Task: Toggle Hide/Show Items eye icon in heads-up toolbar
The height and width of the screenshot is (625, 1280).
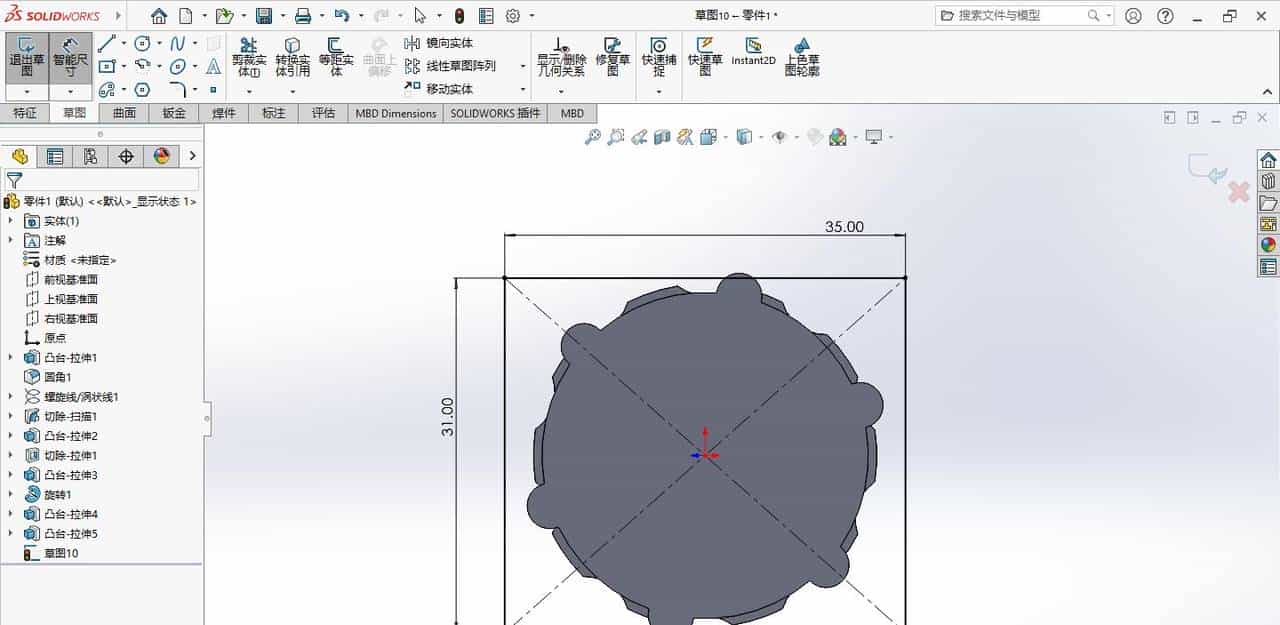Action: point(780,137)
